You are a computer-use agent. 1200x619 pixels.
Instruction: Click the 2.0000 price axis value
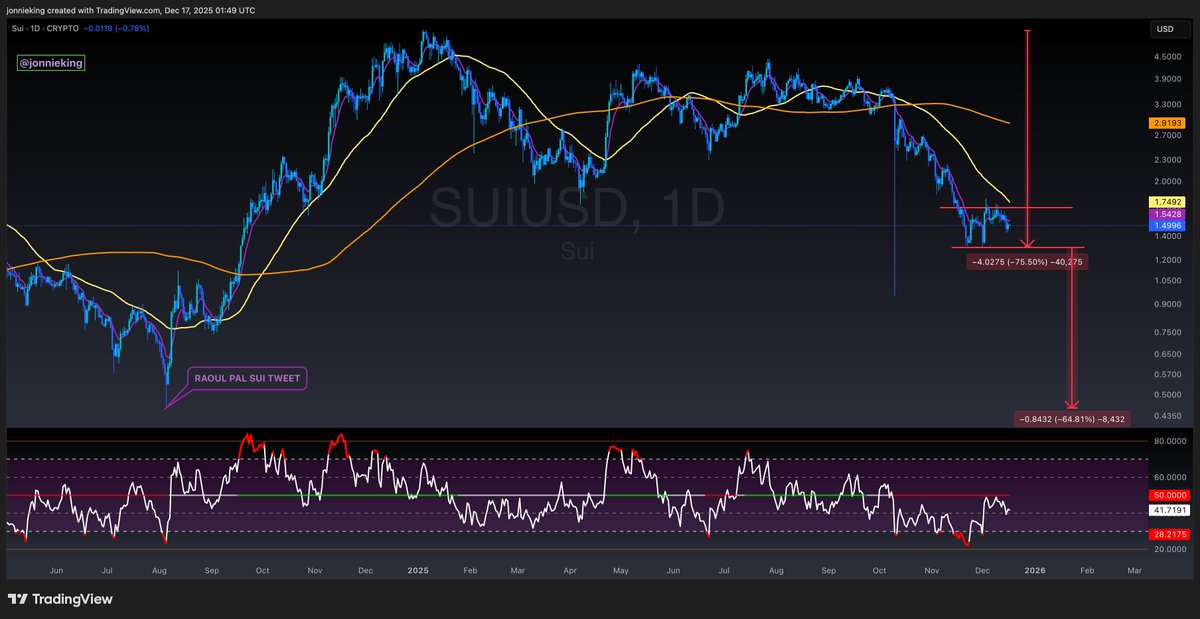(1168, 182)
